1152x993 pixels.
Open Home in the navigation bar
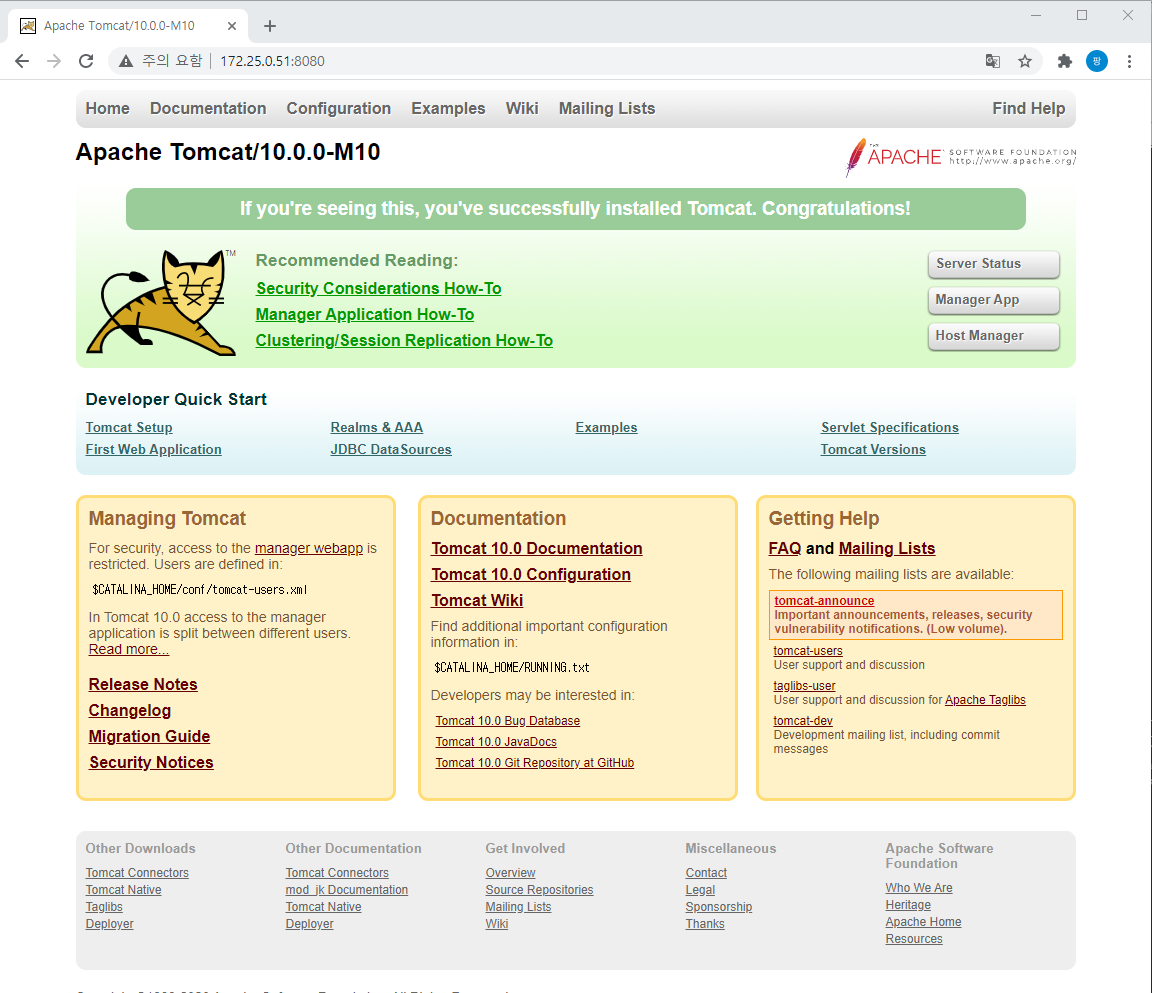pyautogui.click(x=107, y=109)
